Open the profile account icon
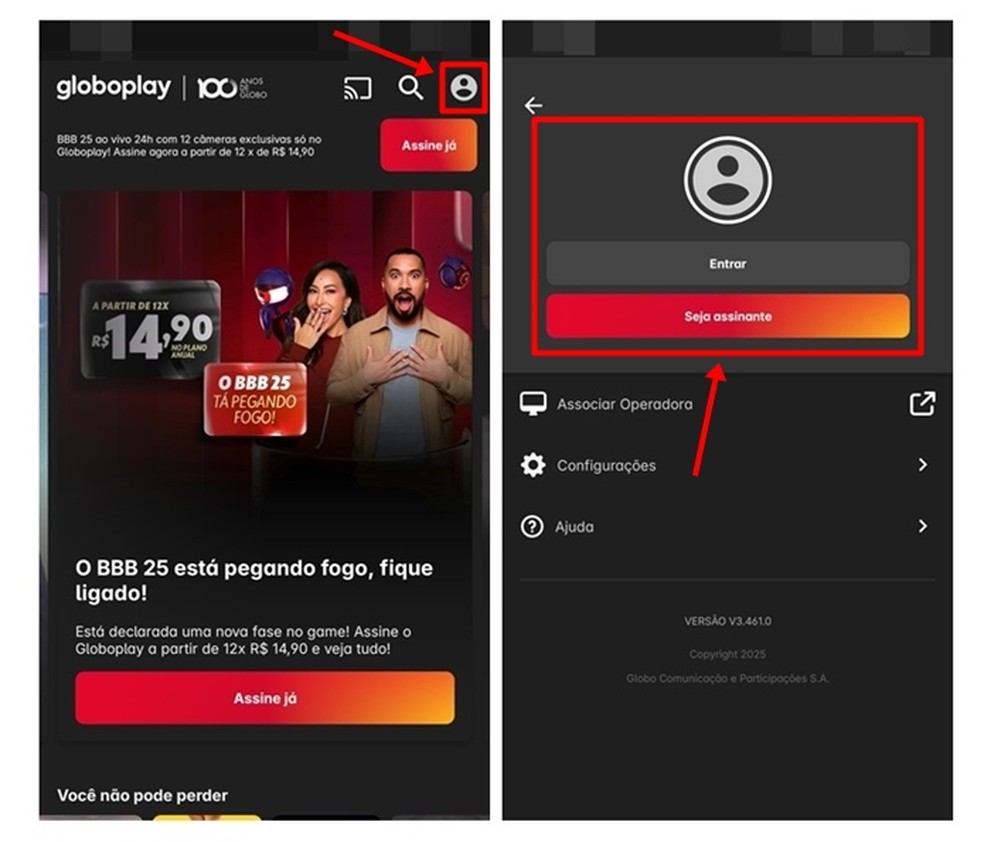The height and width of the screenshot is (842, 984). coord(464,87)
